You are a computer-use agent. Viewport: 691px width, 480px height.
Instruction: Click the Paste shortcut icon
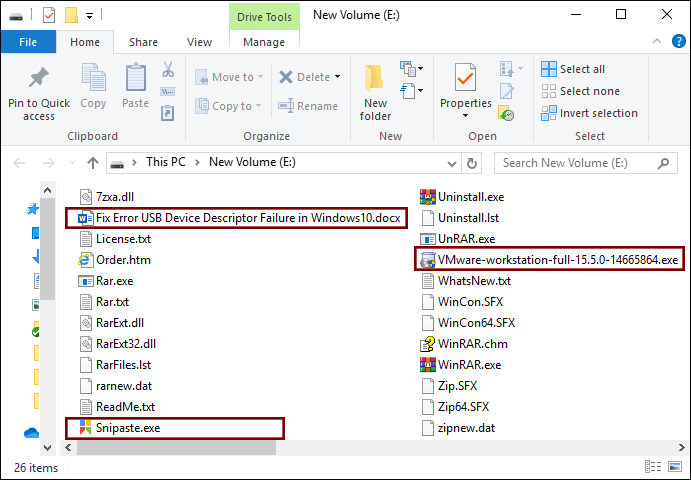tap(168, 113)
